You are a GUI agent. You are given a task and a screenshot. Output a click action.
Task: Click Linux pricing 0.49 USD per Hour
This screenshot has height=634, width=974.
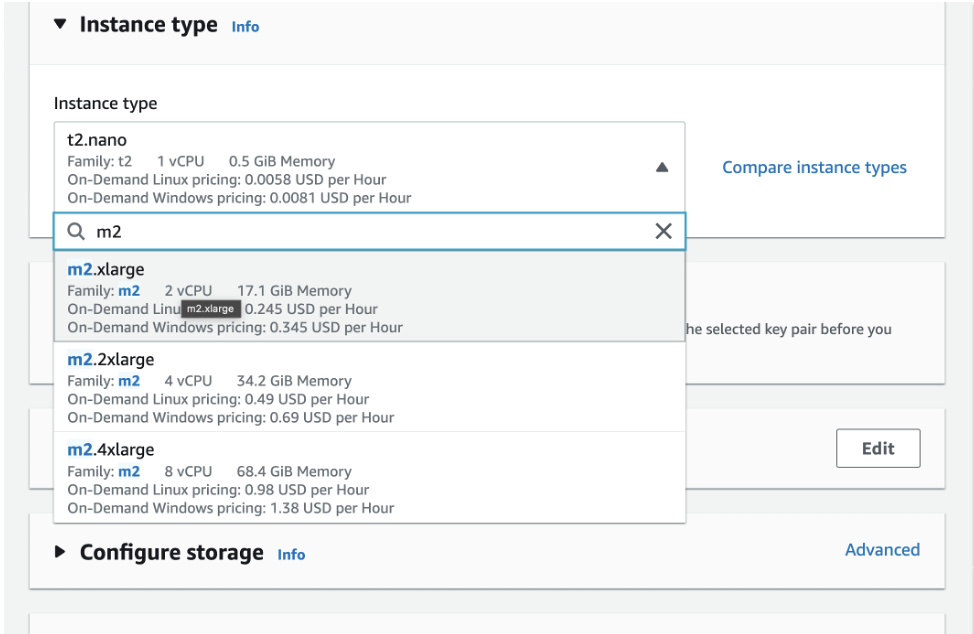pyautogui.click(x=218, y=399)
